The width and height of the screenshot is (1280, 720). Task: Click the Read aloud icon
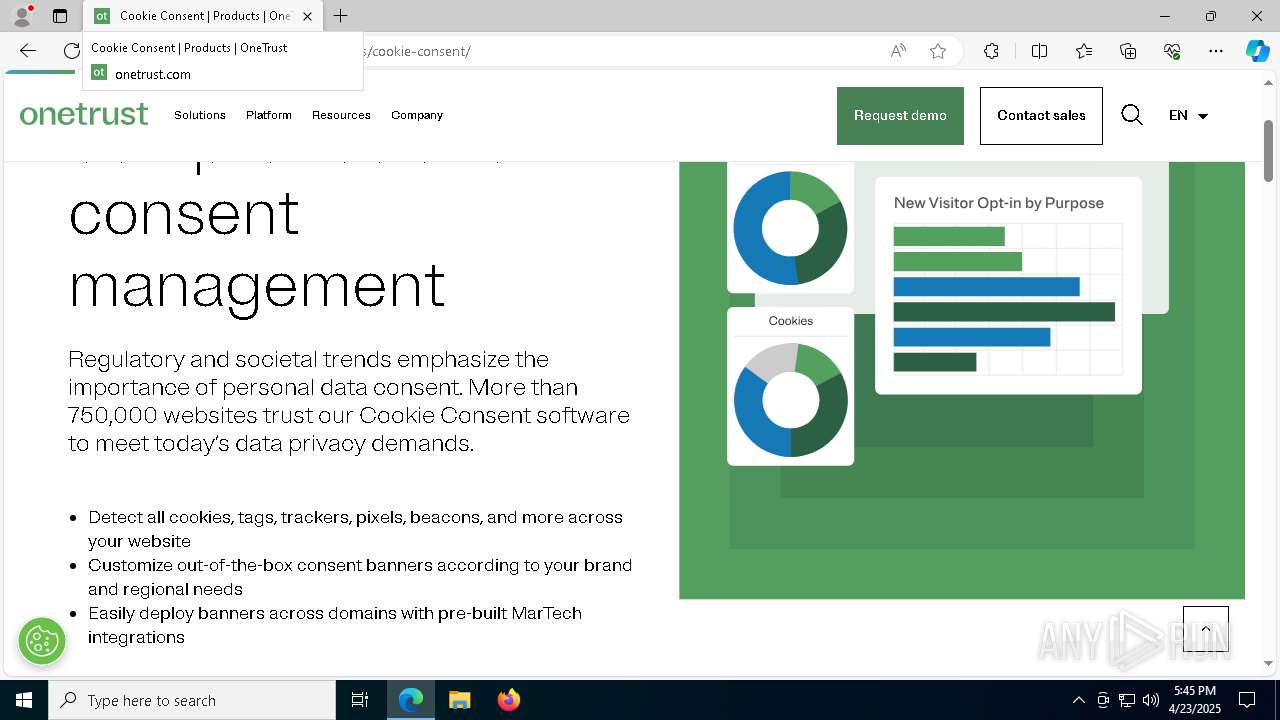point(898,51)
